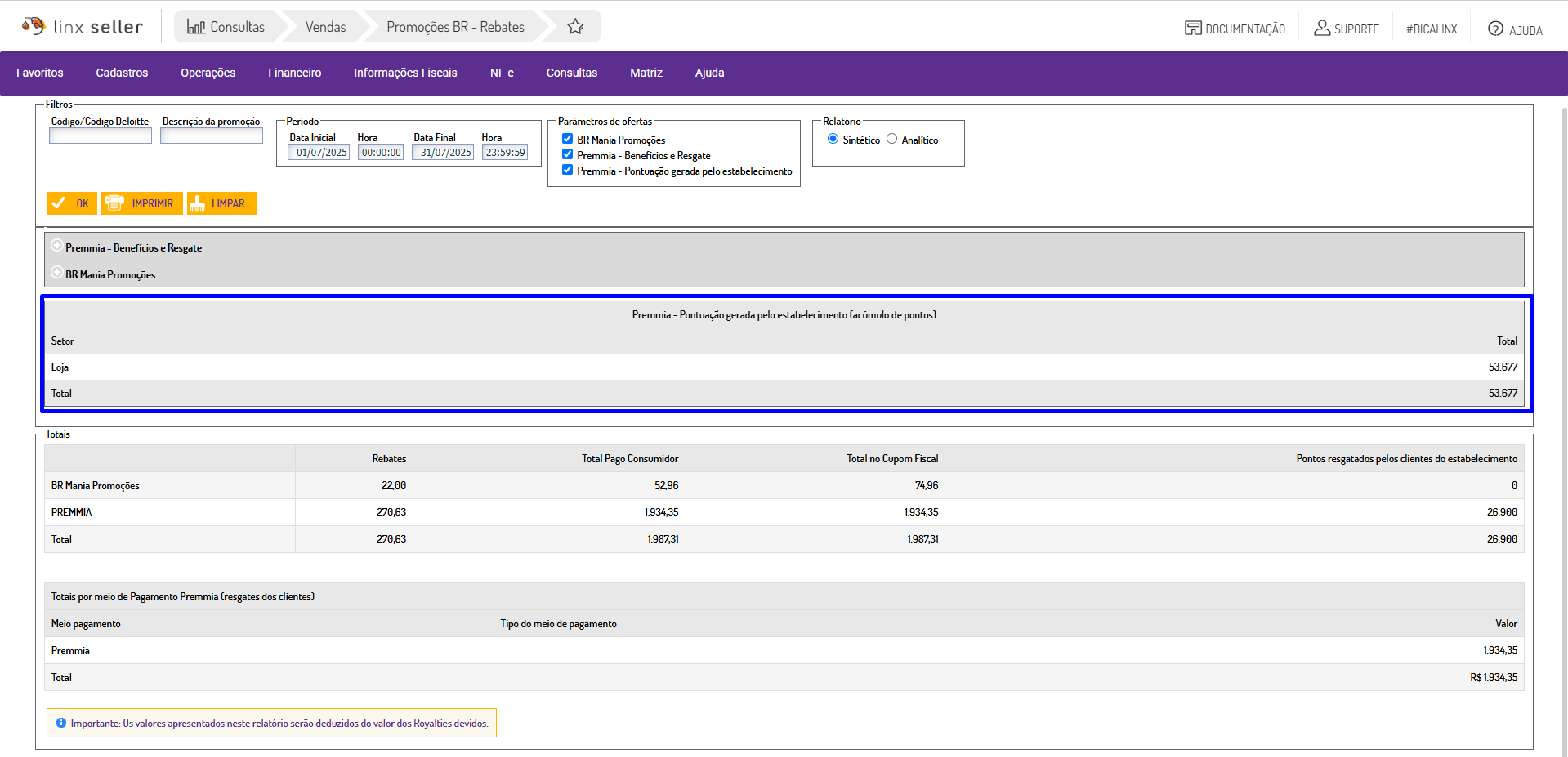Click the Linx Seller logo icon
The image size is (1568, 757).
pos(34,26)
